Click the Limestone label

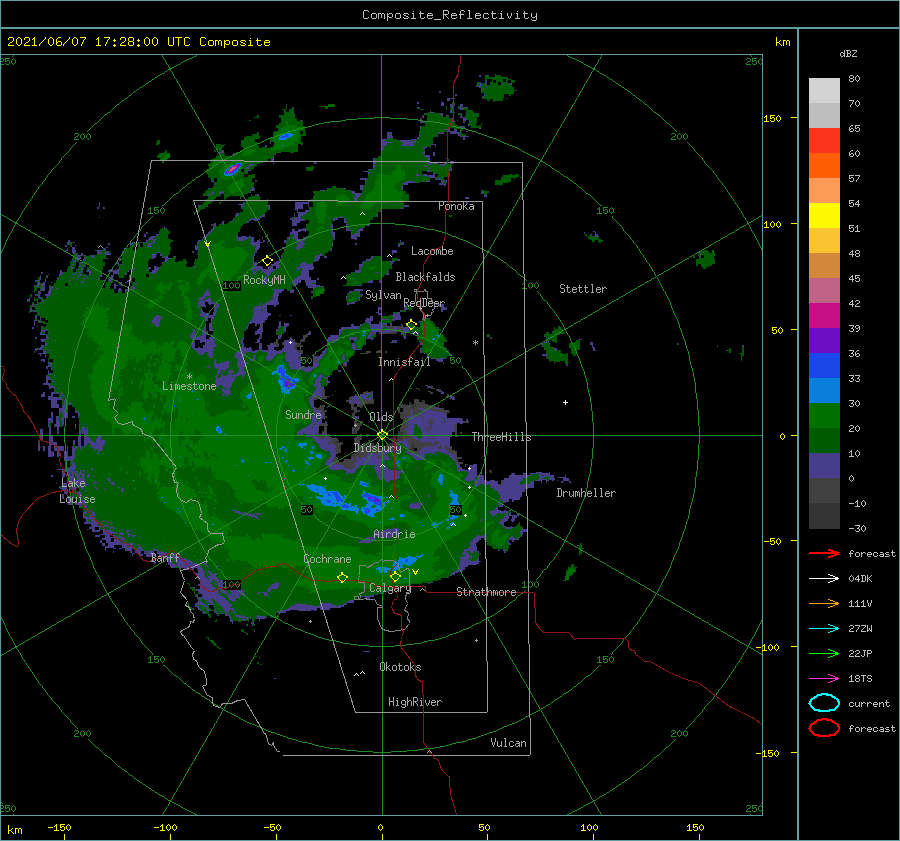point(189,386)
